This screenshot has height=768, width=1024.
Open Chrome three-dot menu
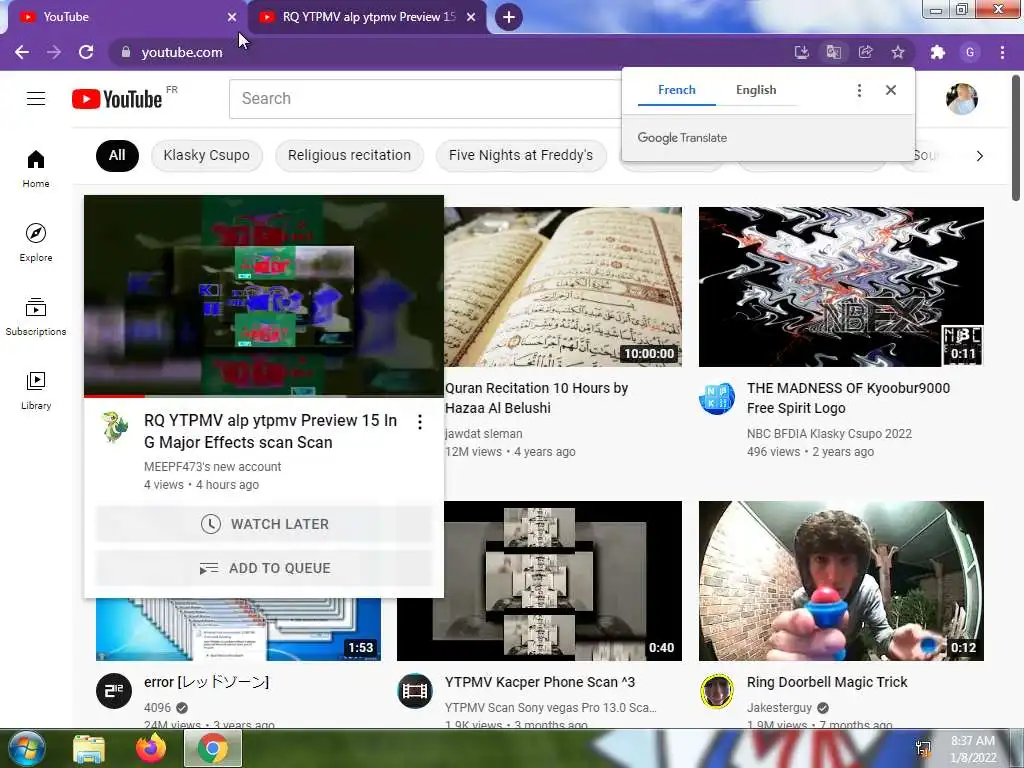pos(1002,52)
